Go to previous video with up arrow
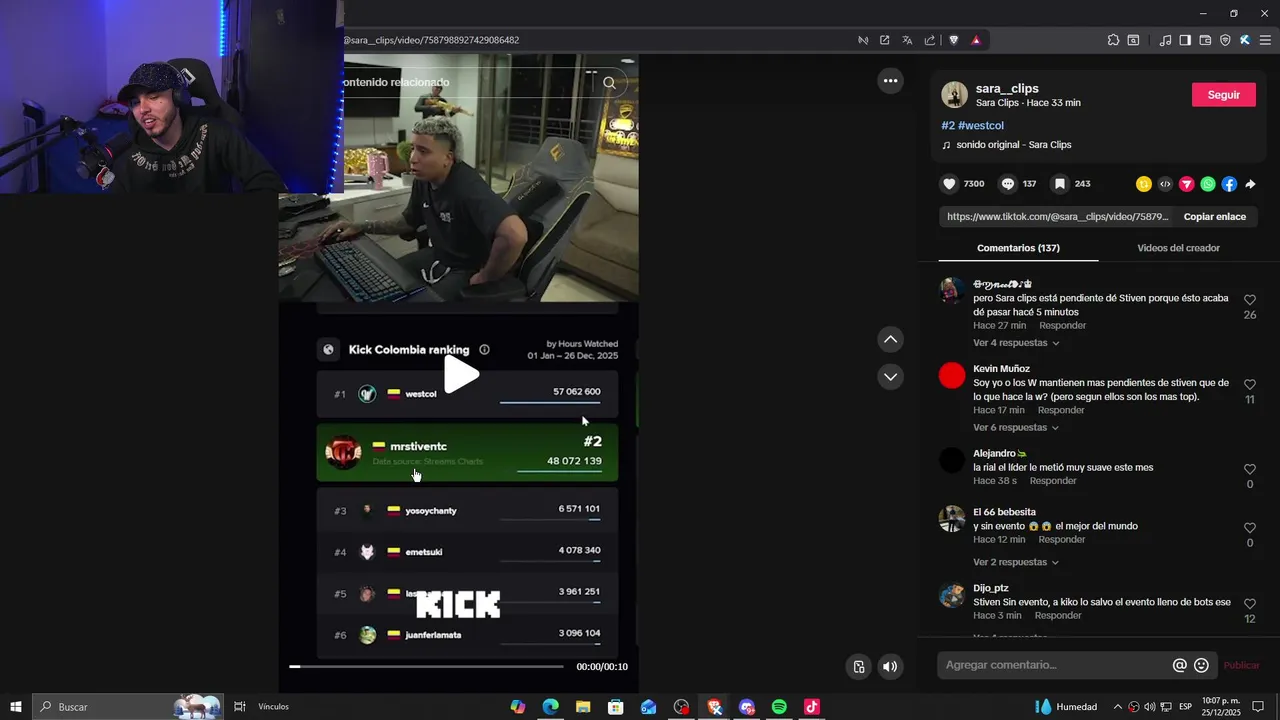 890,340
